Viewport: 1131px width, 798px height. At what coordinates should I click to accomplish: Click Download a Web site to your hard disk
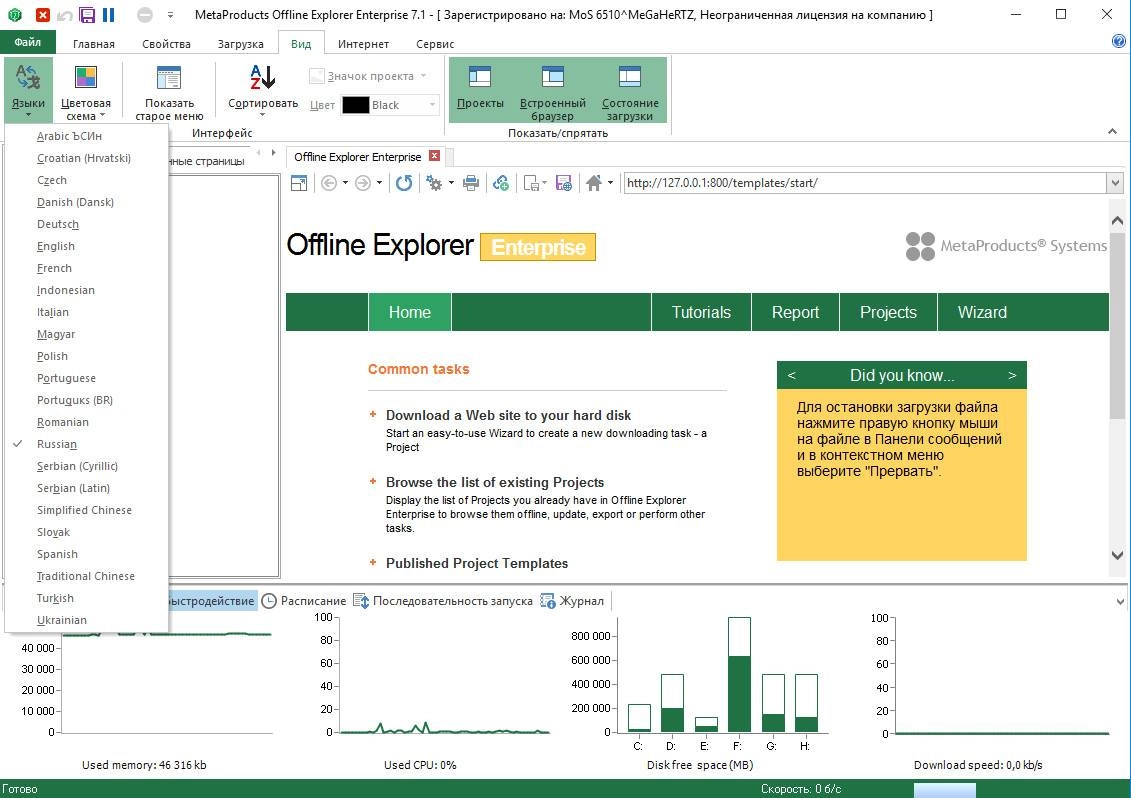(509, 415)
